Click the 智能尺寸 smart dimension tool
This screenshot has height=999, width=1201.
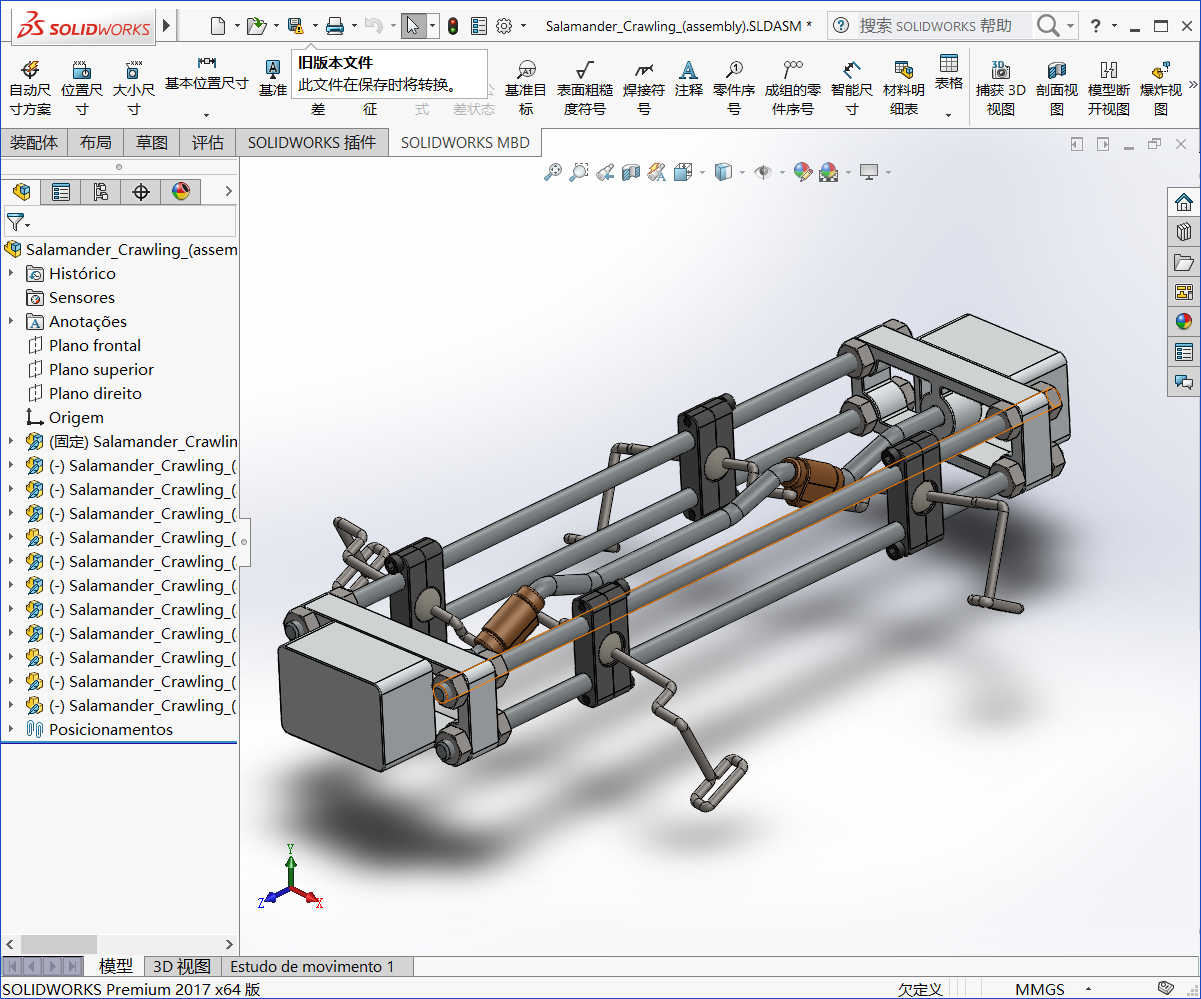pos(852,87)
